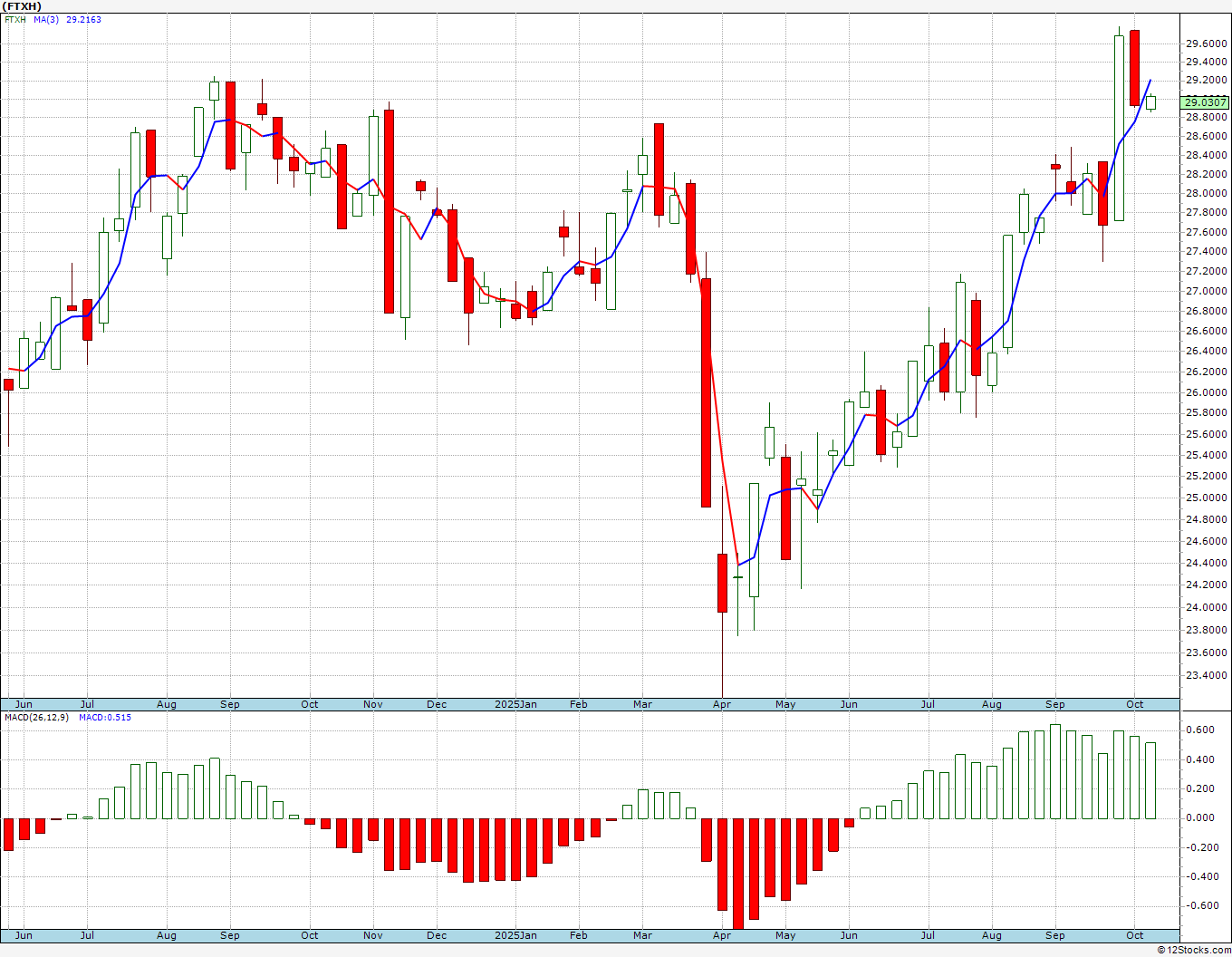Click Mar on the MACD panel time axis
This screenshot has height=957, width=1232.
coord(643,935)
